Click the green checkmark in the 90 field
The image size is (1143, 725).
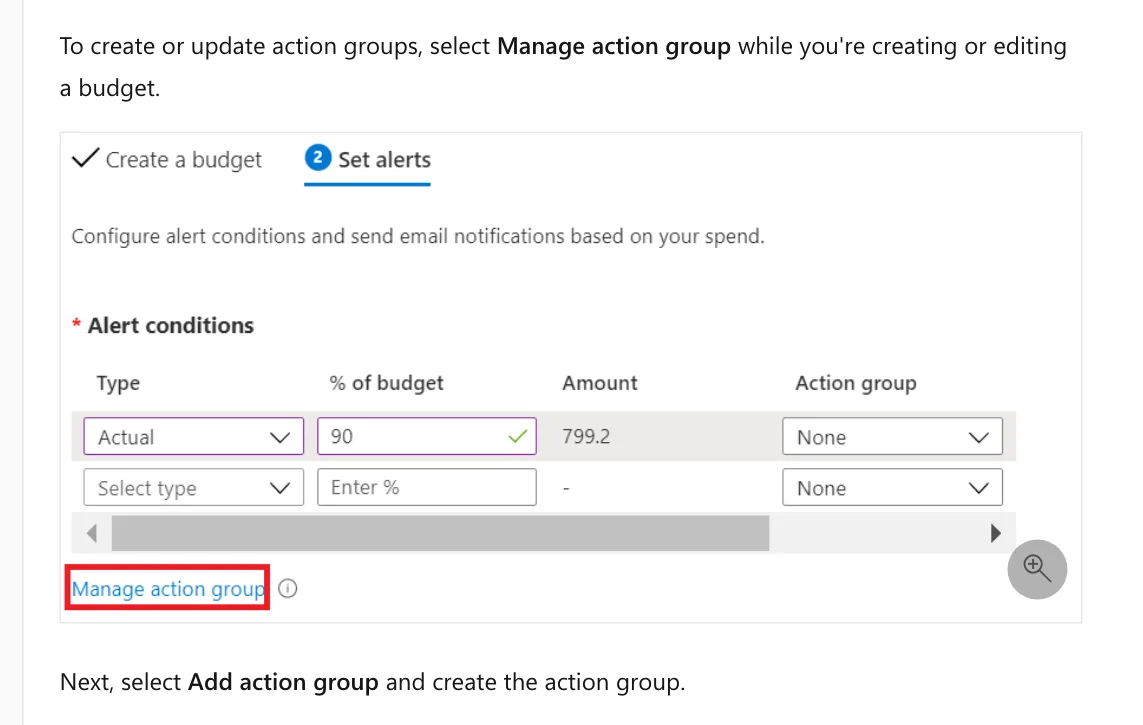coord(518,436)
